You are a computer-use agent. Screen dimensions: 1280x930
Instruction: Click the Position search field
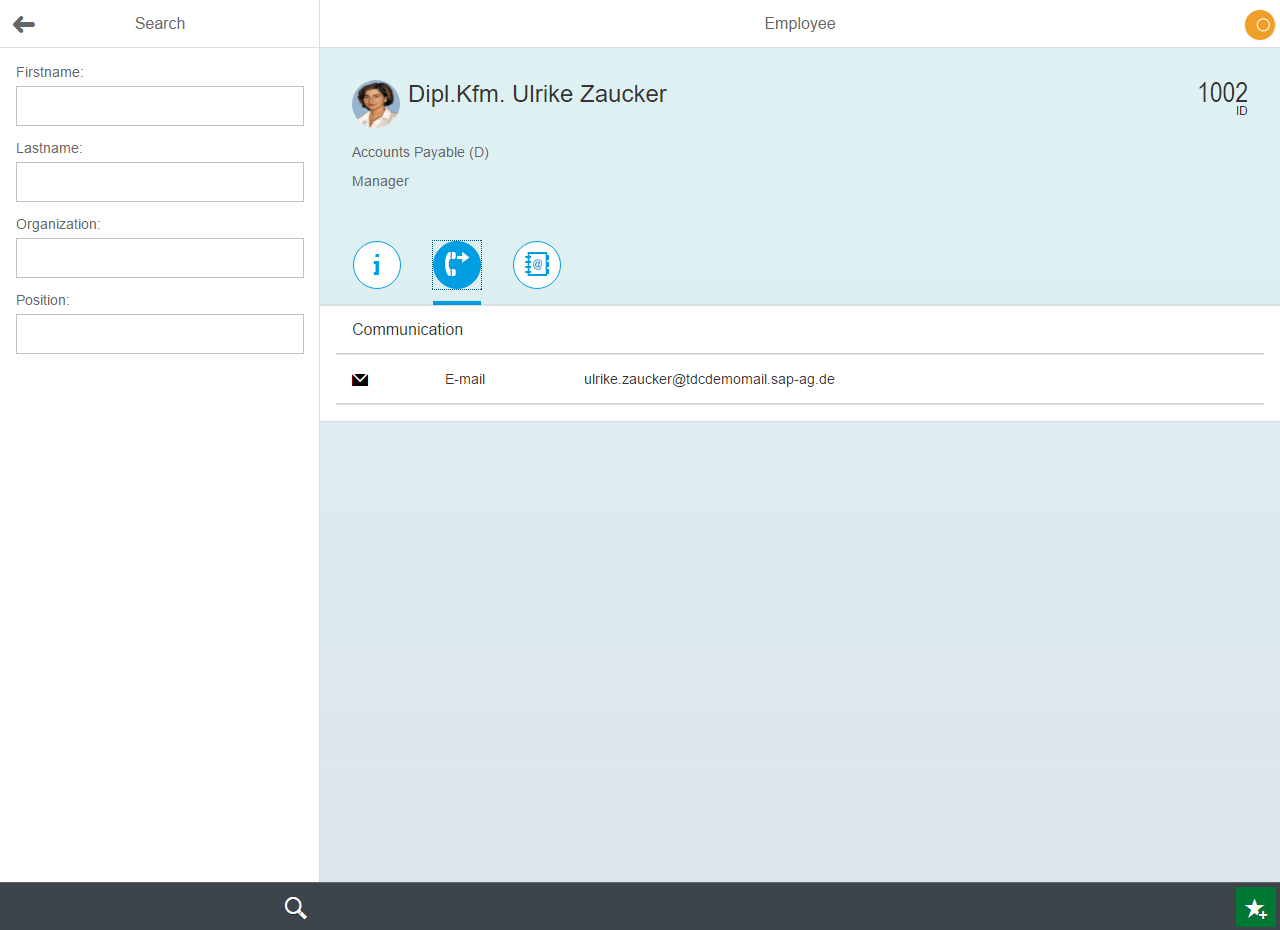tap(160, 334)
